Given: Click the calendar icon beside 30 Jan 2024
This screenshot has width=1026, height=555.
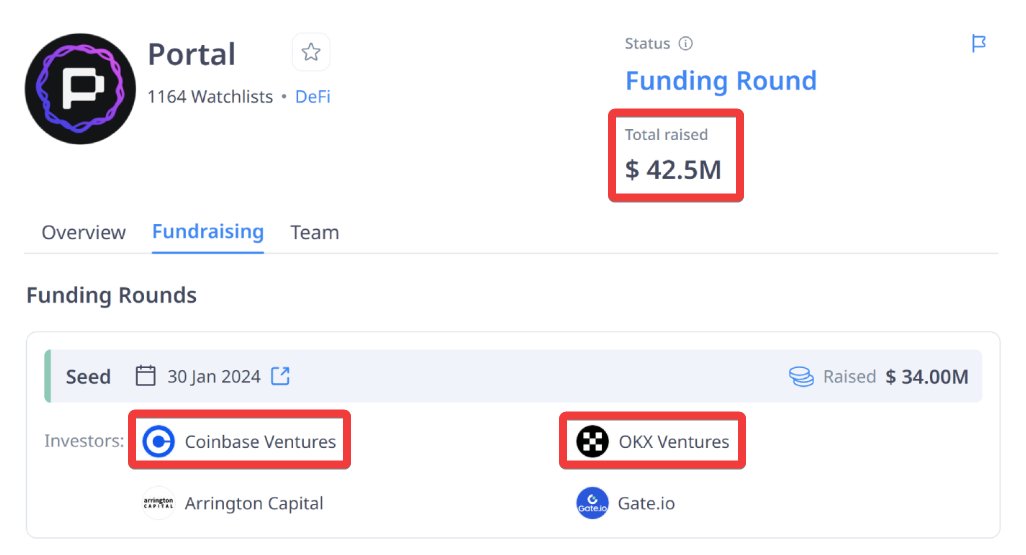Looking at the screenshot, I should (145, 376).
